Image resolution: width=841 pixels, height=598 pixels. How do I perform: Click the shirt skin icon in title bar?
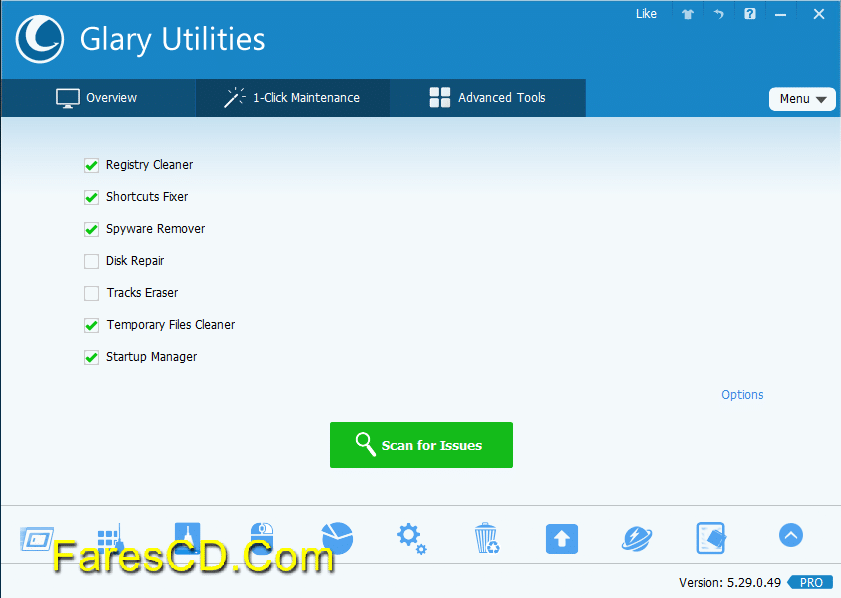(688, 14)
